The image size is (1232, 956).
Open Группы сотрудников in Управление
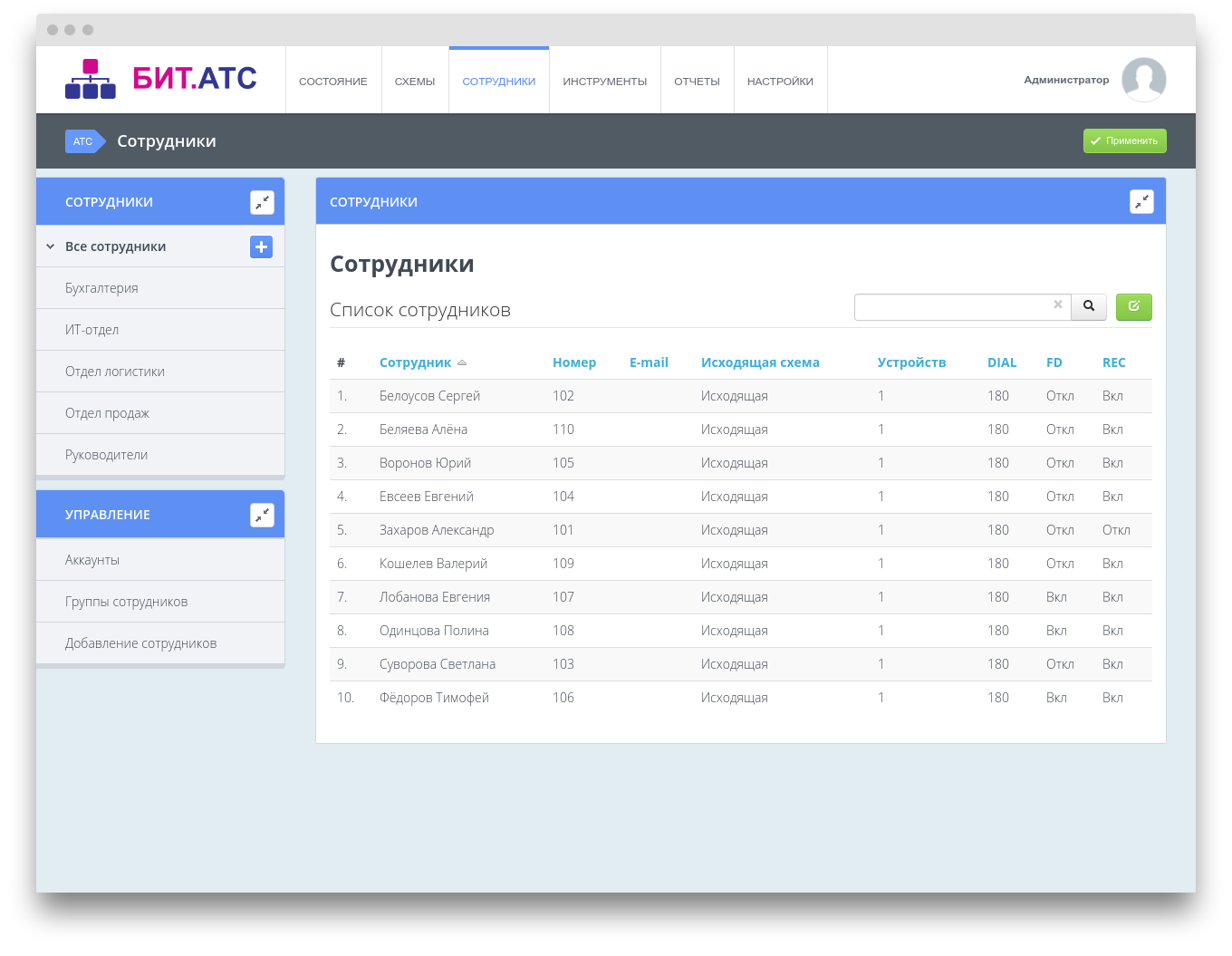coord(127,602)
